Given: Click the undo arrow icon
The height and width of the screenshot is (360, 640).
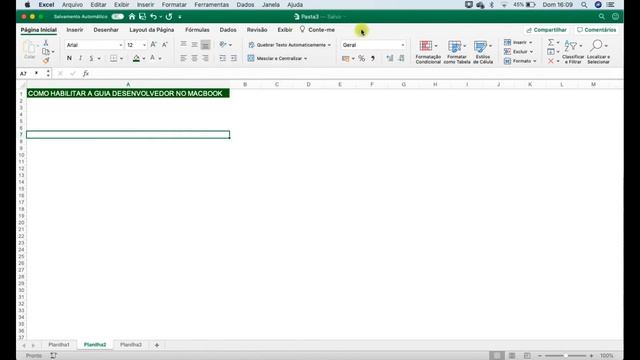Looking at the screenshot, I should pos(153,17).
